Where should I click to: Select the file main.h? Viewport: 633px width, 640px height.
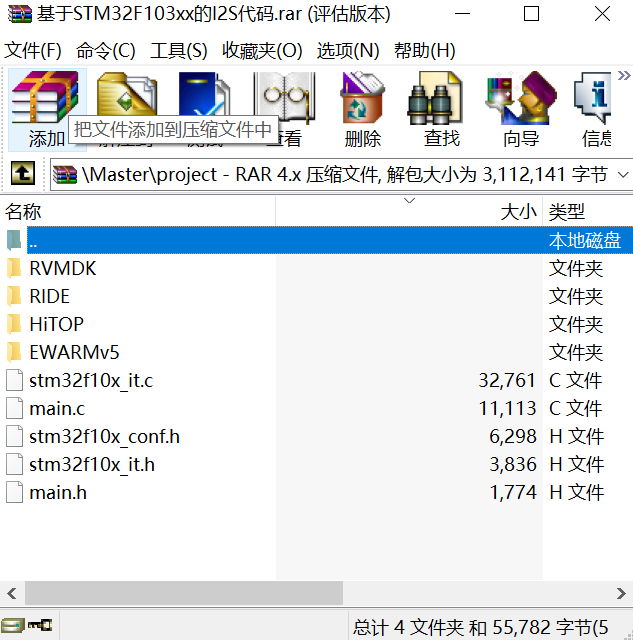pyautogui.click(x=58, y=493)
